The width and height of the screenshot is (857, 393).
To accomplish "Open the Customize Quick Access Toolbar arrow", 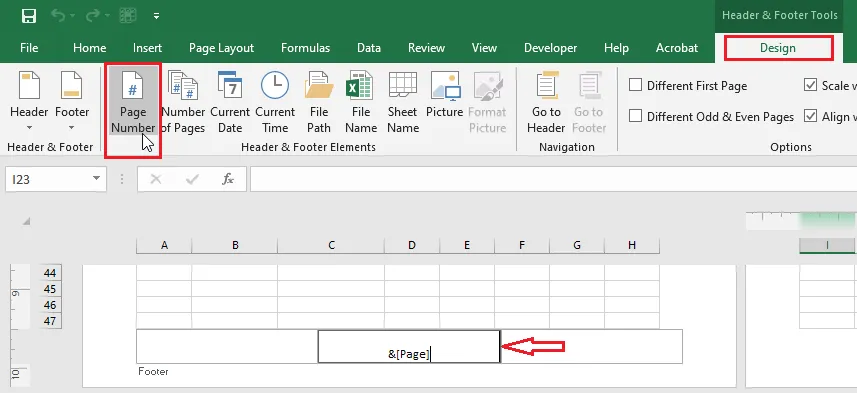I will click(x=156, y=16).
